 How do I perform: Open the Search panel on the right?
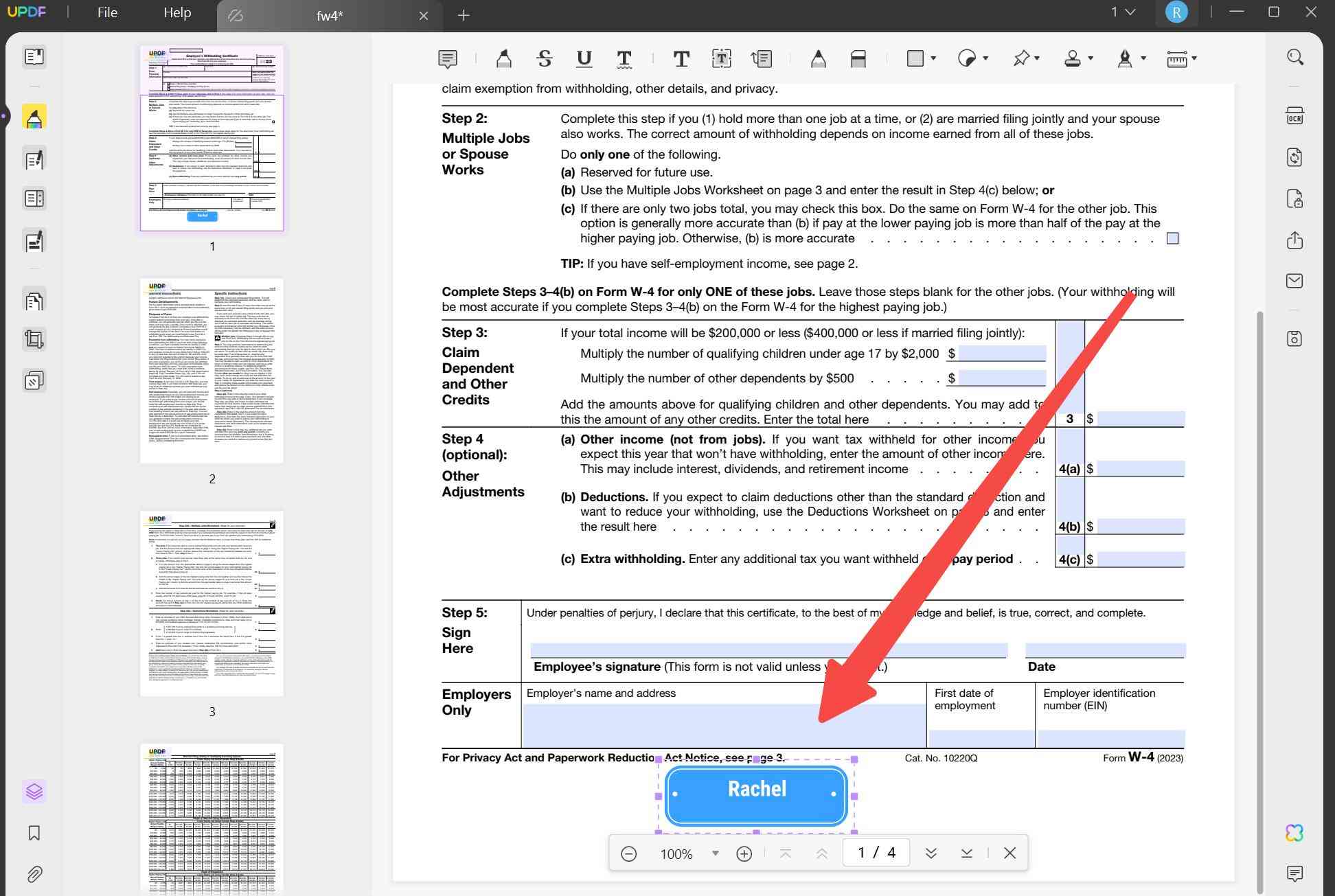(1295, 56)
